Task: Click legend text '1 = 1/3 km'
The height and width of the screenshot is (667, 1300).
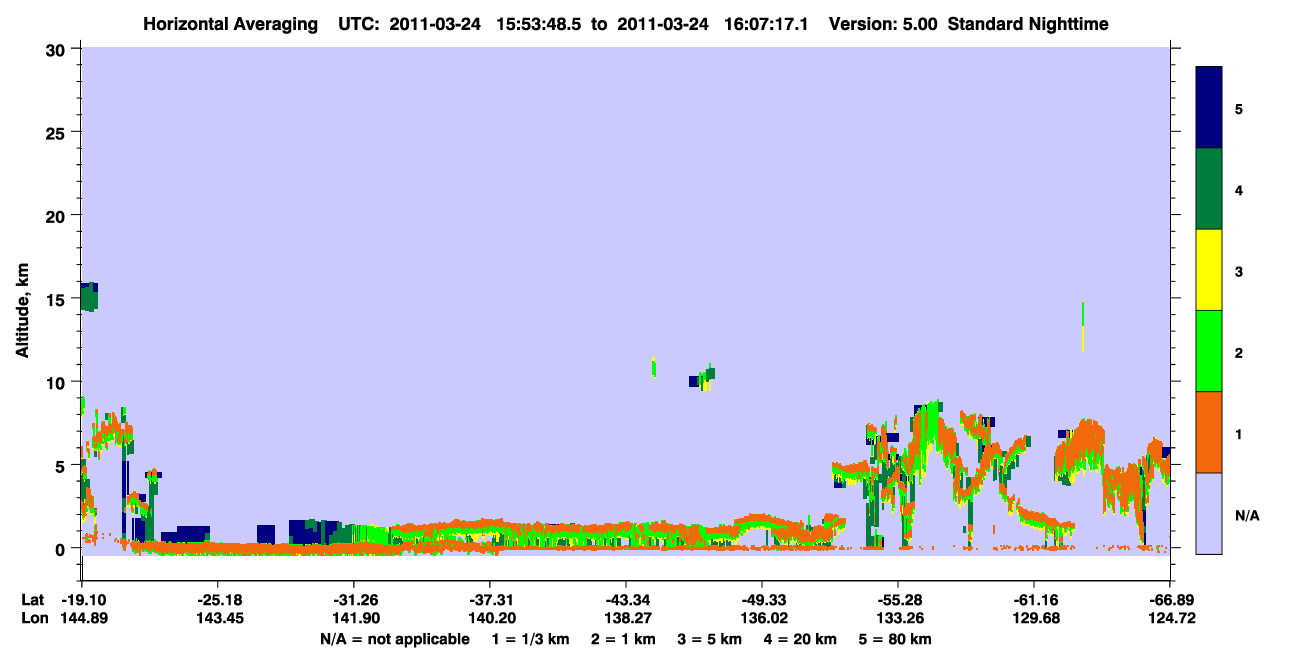Action: point(531,639)
